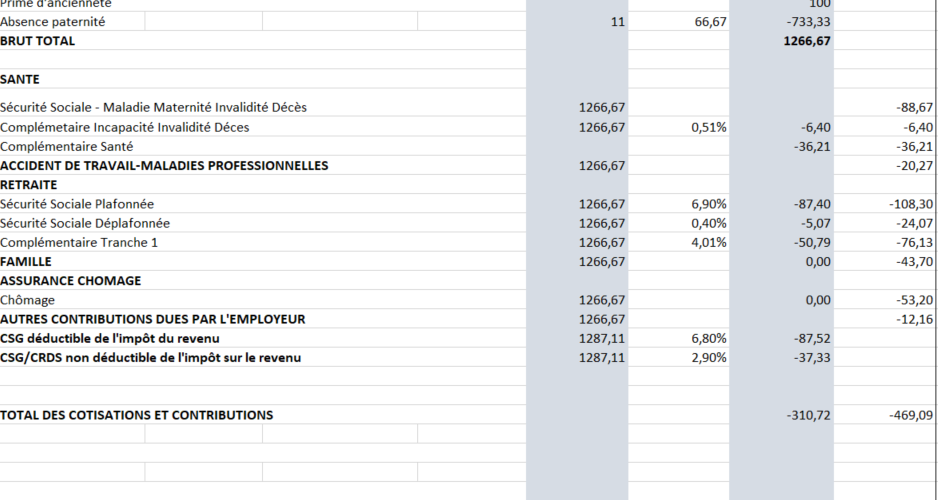This screenshot has height=500, width=938.
Task: Select the -733,33 amount cell
Action: click(808, 22)
